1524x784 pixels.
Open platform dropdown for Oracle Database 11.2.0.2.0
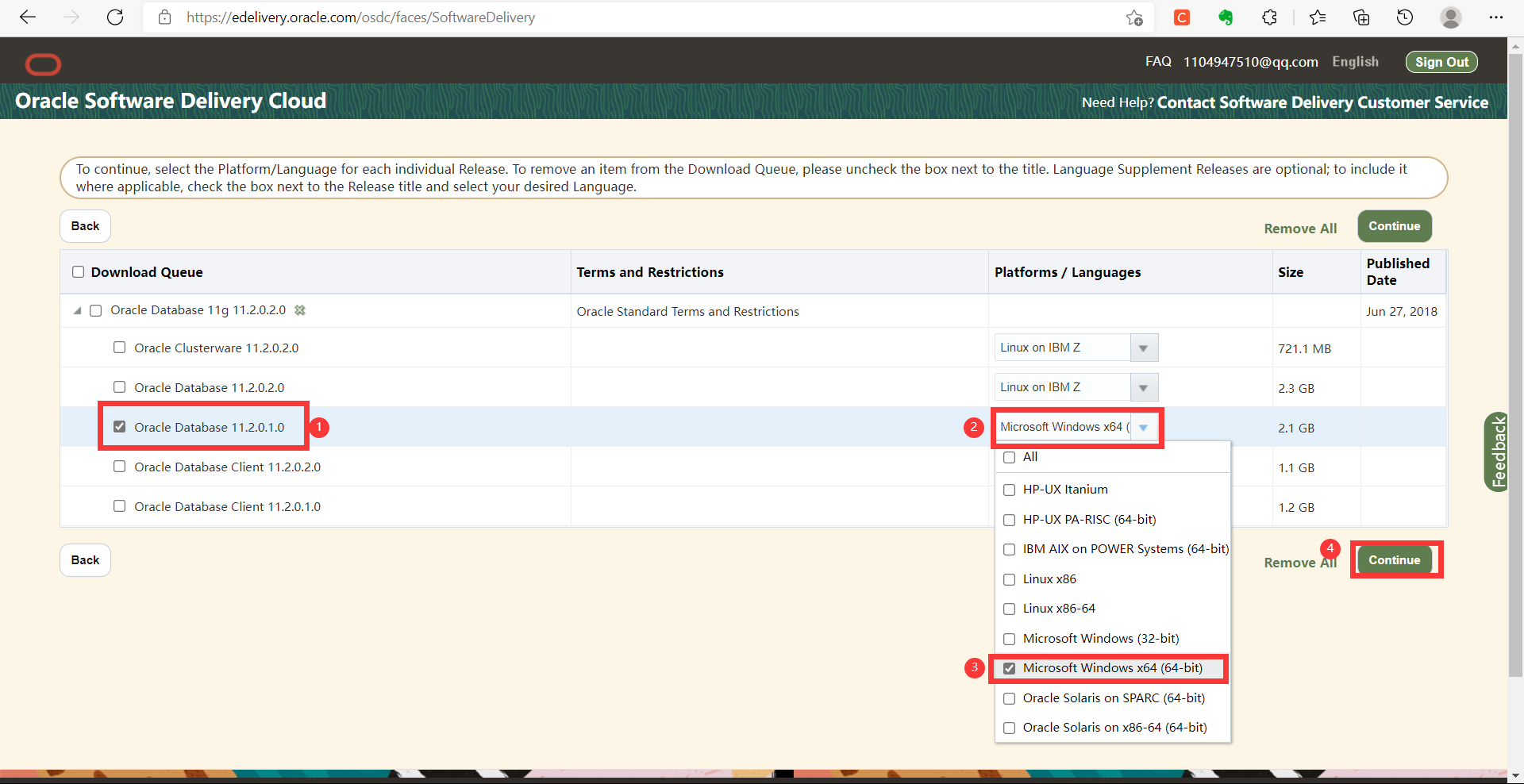[1143, 387]
